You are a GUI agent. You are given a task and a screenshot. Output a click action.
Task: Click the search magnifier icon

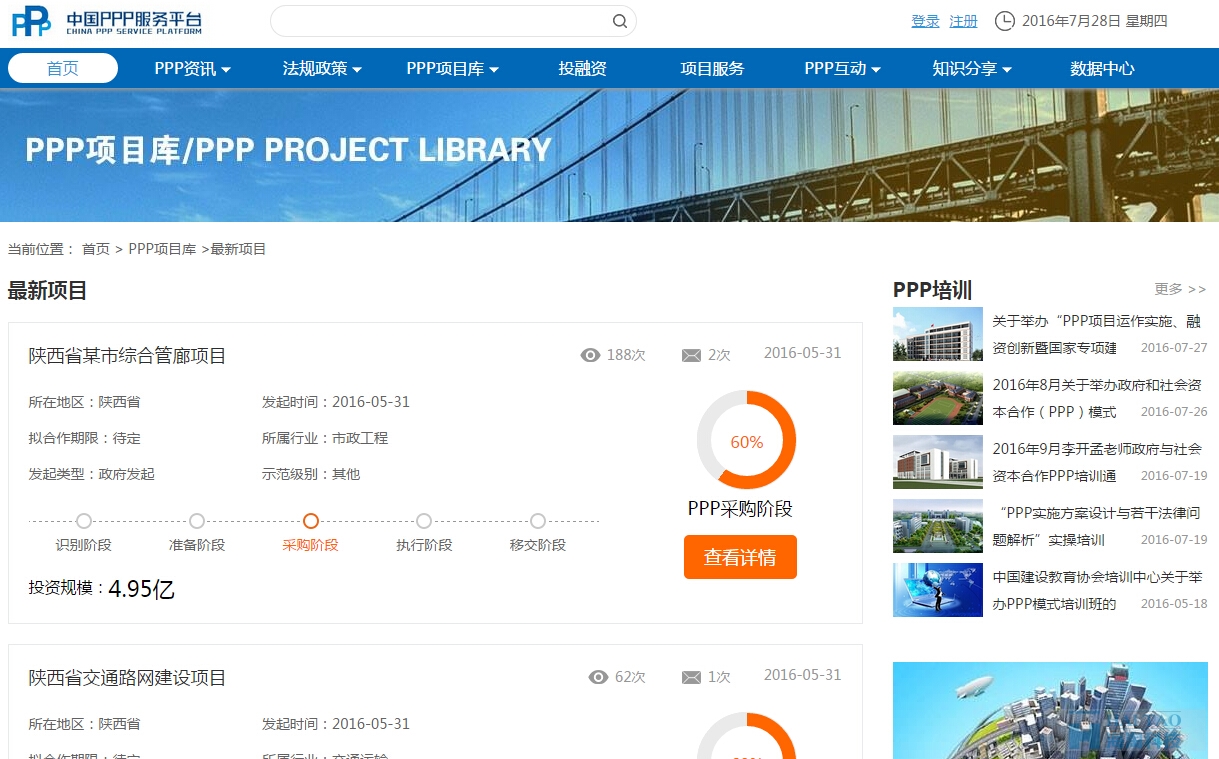point(620,21)
